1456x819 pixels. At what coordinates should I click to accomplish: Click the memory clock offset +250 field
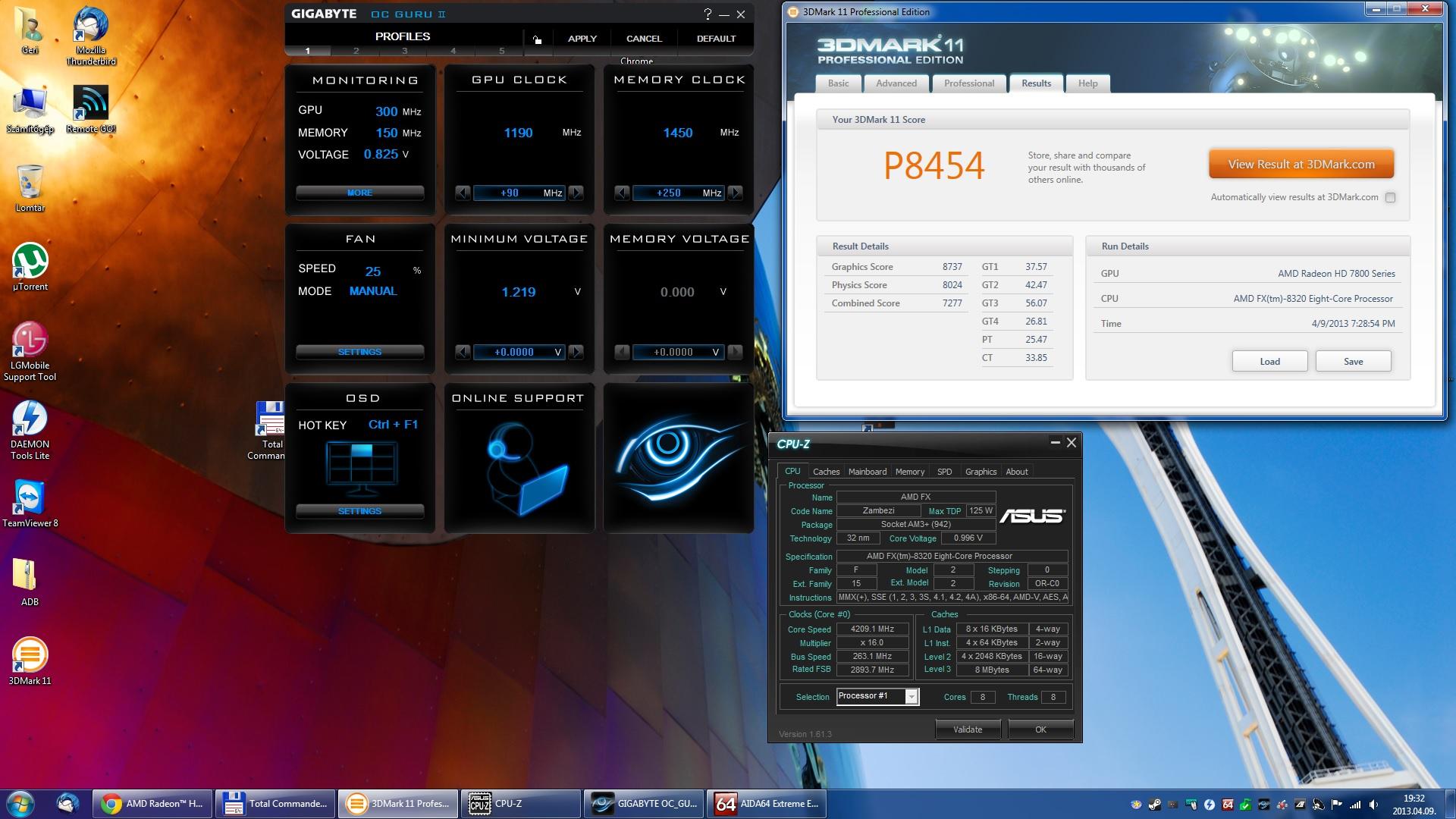679,193
